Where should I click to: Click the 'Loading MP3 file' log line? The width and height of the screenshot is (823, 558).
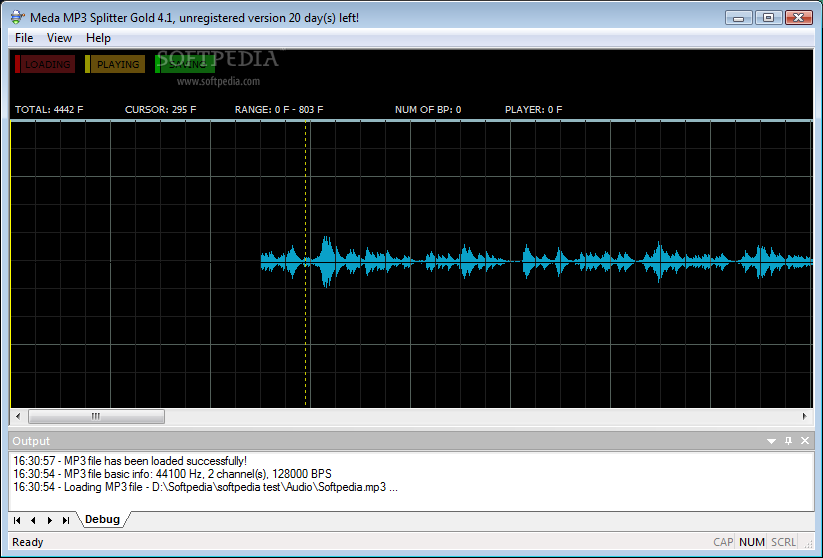205,487
